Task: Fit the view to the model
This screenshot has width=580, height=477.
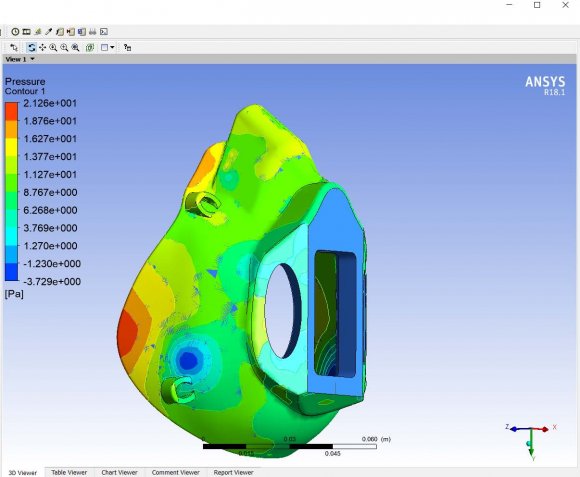Action: coord(75,47)
